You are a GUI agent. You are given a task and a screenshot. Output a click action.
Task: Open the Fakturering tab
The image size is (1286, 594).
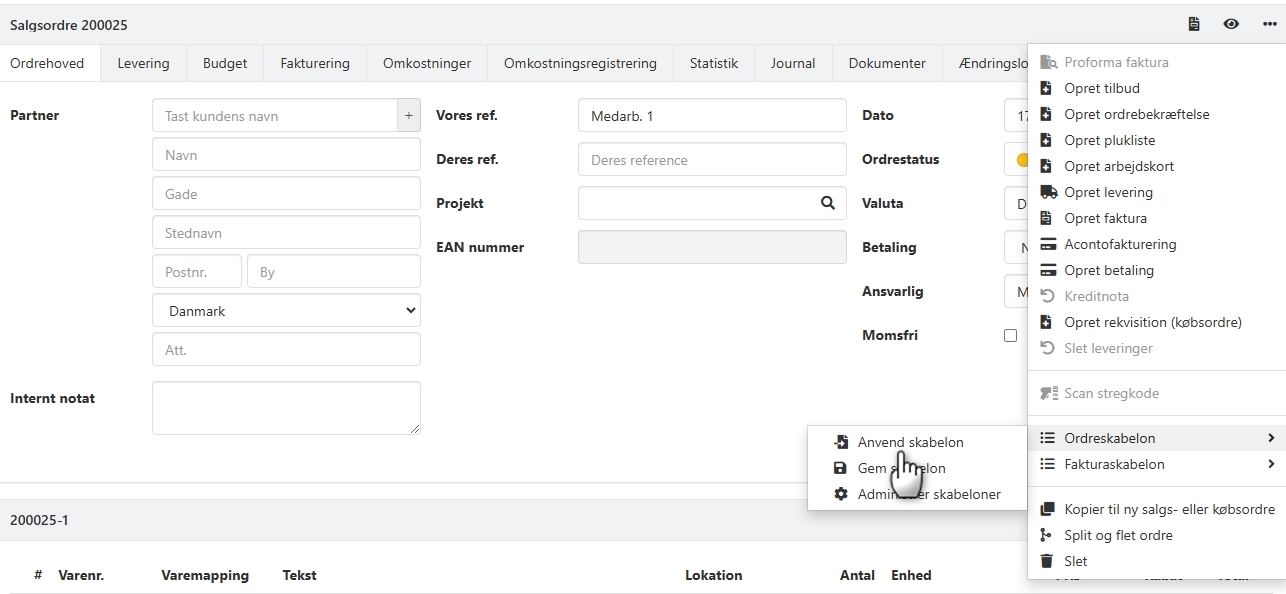315,63
